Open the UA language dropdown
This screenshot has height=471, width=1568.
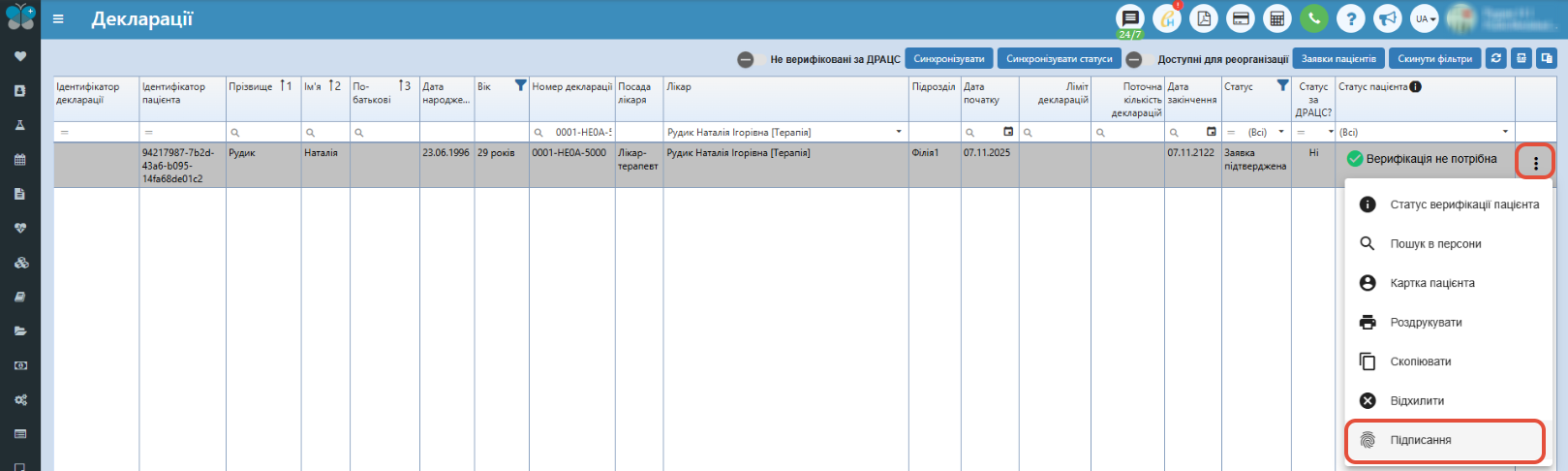1425,18
